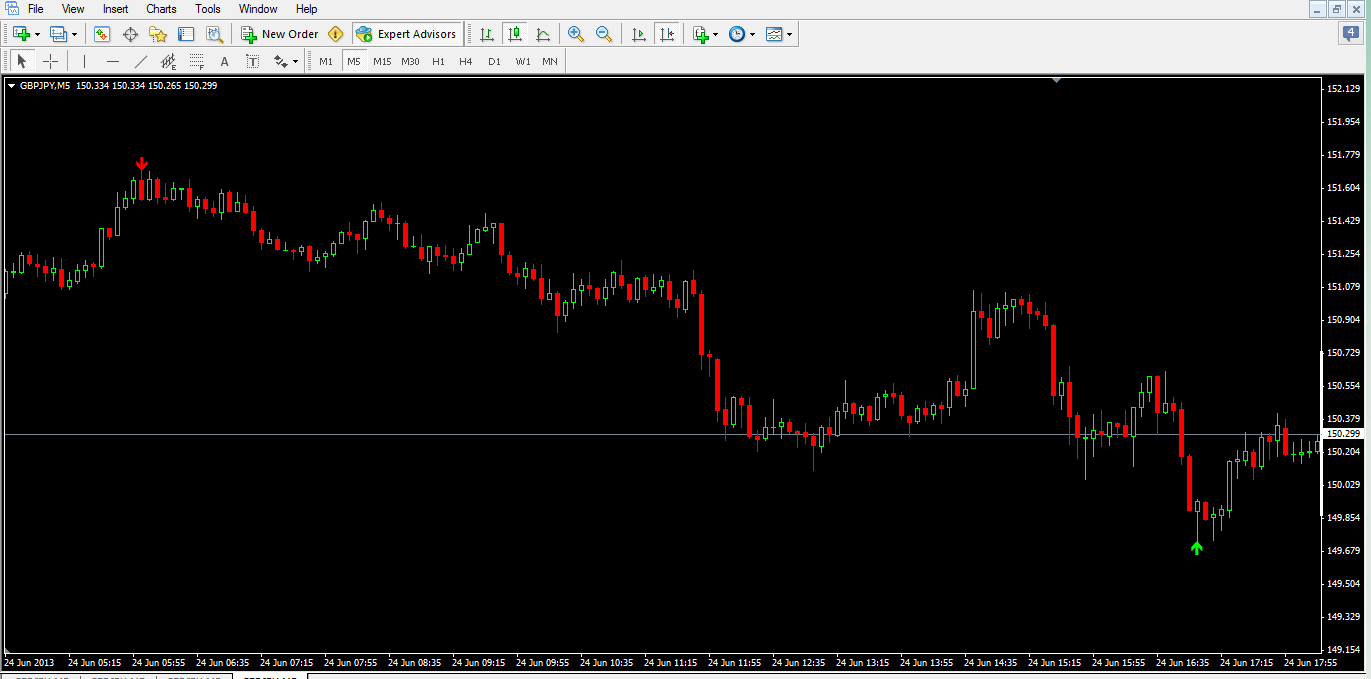Viewport: 1371px width, 679px height.
Task: Open the Tools menu
Action: pyautogui.click(x=208, y=9)
